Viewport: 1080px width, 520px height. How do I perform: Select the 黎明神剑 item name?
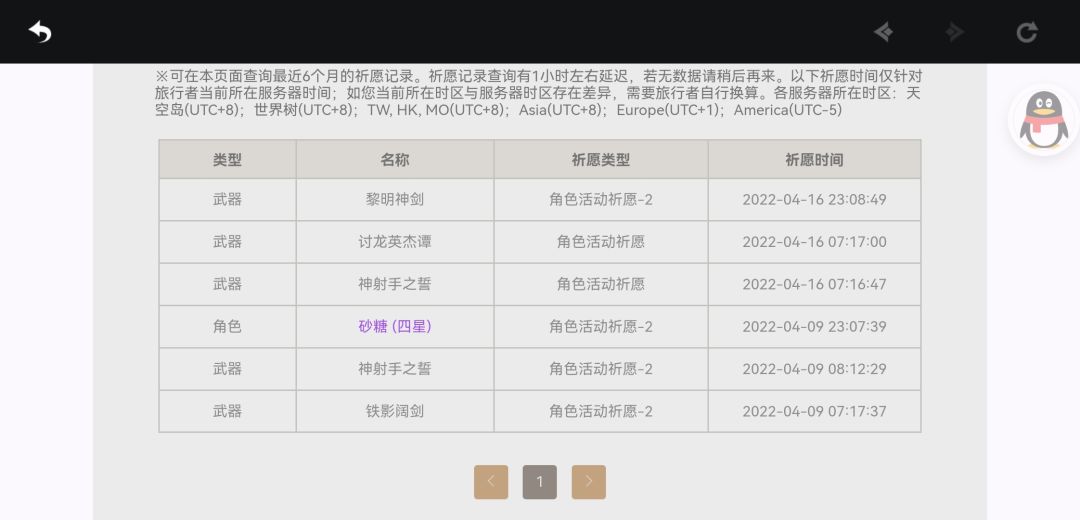click(395, 200)
